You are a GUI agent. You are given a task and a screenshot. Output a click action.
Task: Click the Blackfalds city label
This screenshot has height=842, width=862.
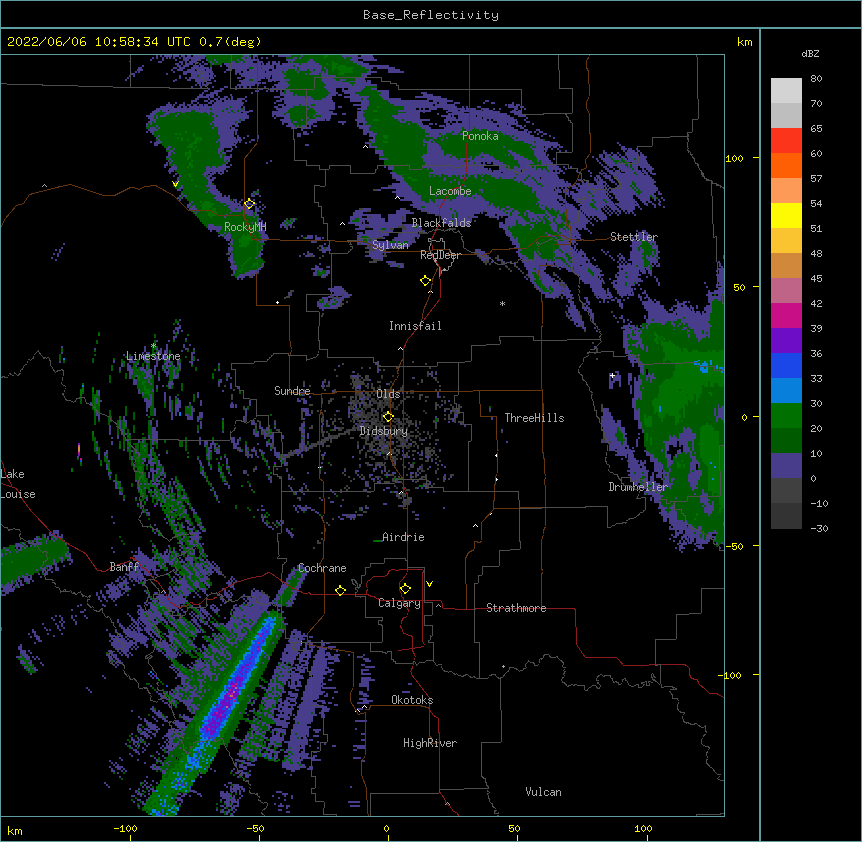coord(441,223)
